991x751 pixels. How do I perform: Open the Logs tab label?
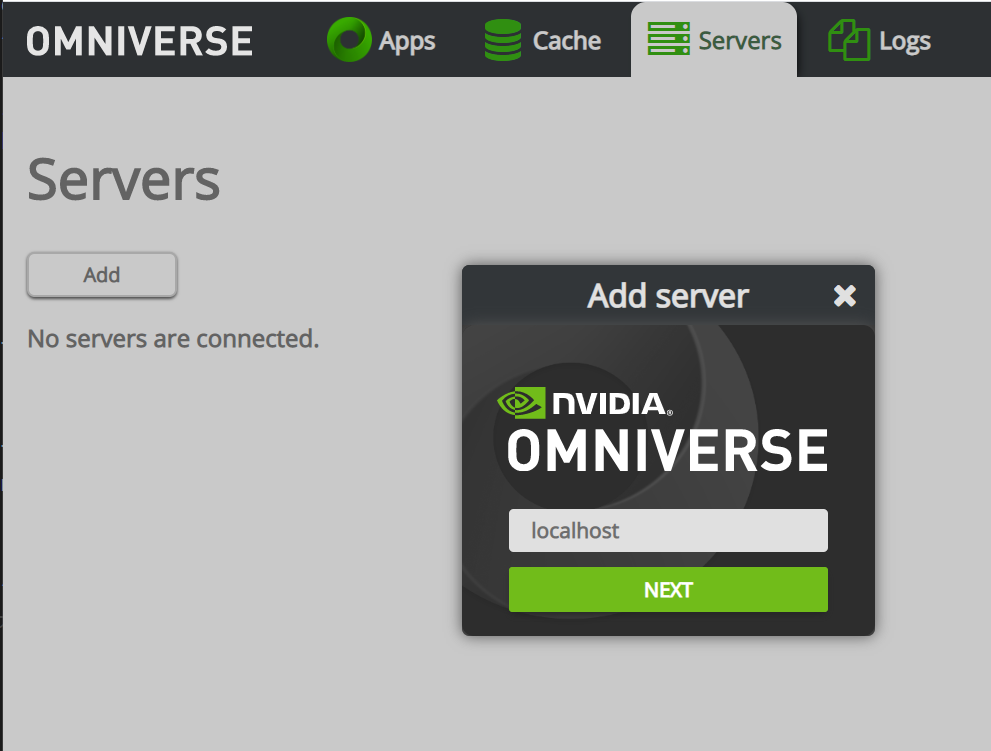point(905,42)
